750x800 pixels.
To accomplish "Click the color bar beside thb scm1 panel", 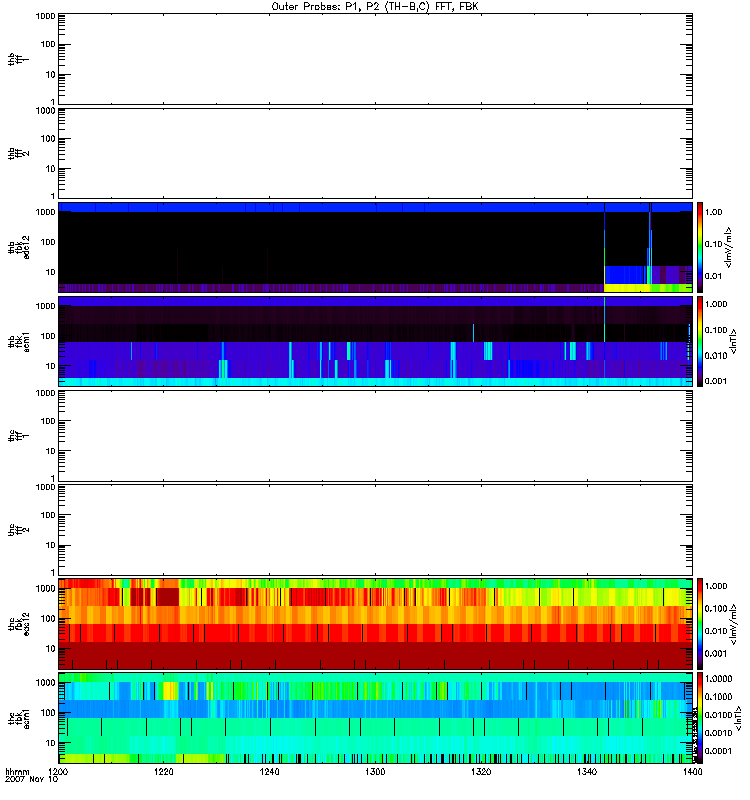I will pyautogui.click(x=701, y=341).
